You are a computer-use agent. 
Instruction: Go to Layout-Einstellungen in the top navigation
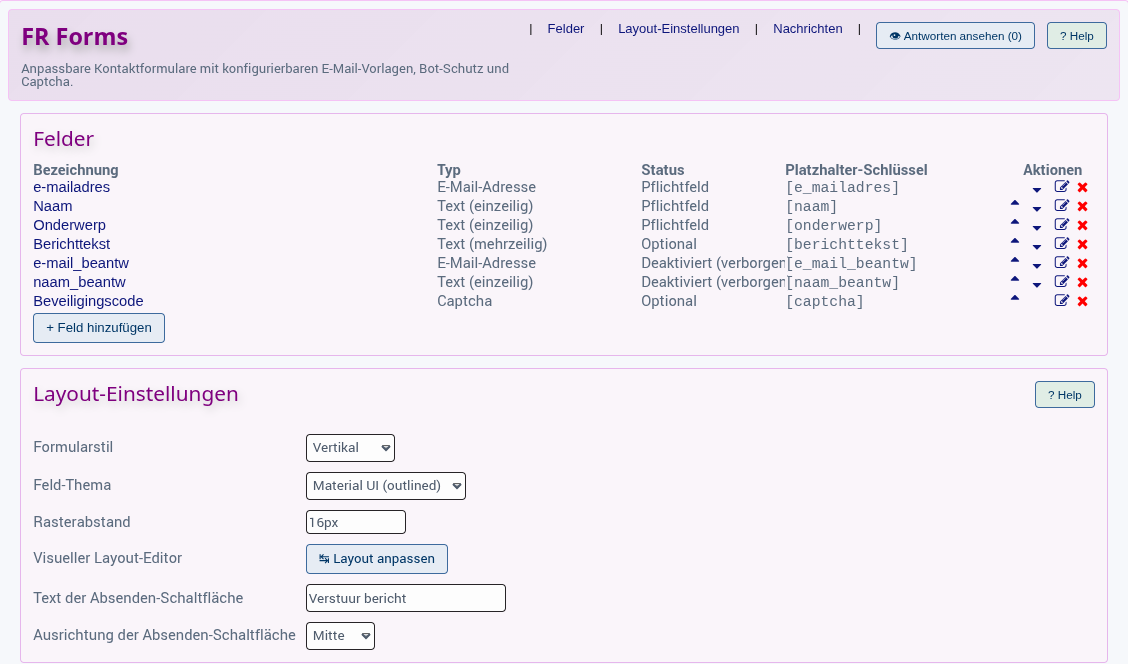[x=678, y=29]
